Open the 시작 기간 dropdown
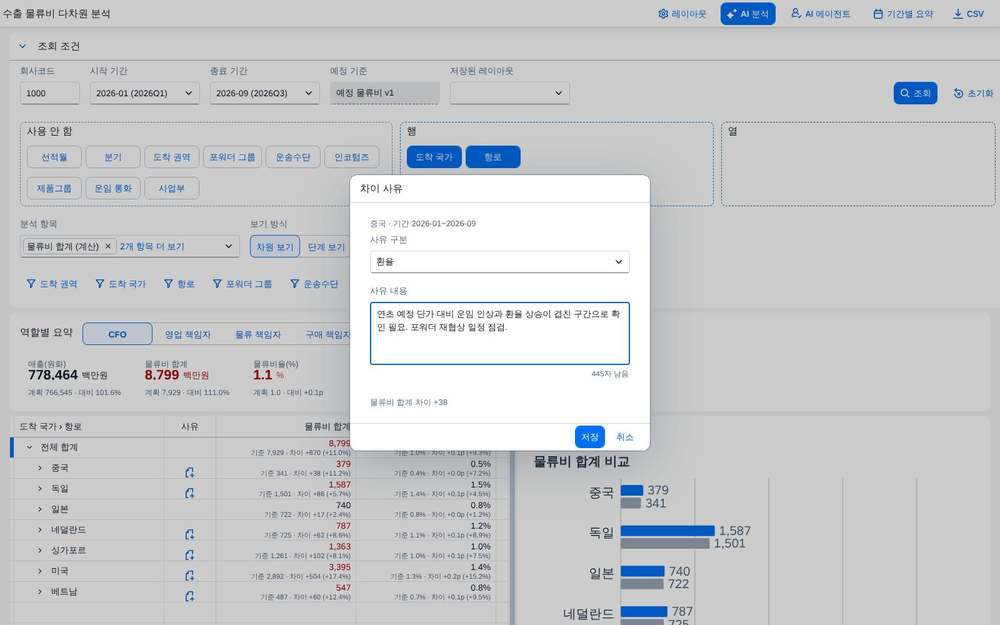Image resolution: width=1000 pixels, height=625 pixels. pos(145,93)
